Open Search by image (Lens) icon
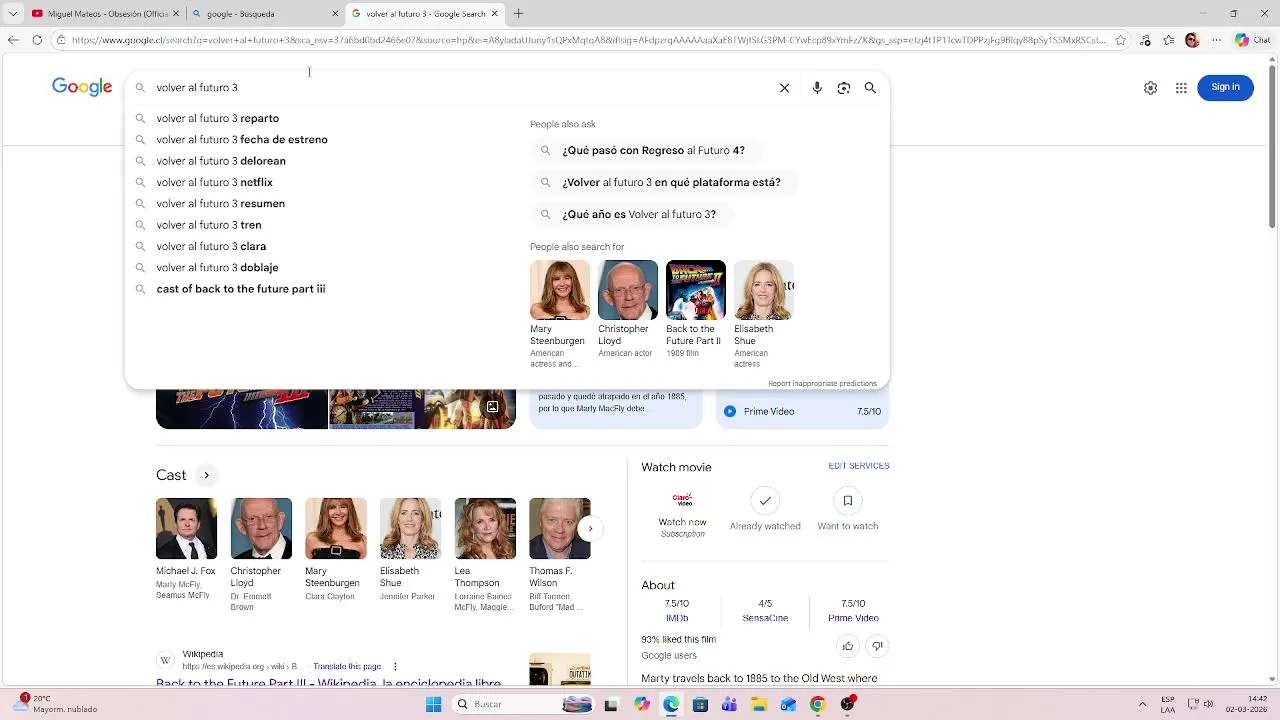Viewport: 1280px width, 720px height. click(x=844, y=88)
